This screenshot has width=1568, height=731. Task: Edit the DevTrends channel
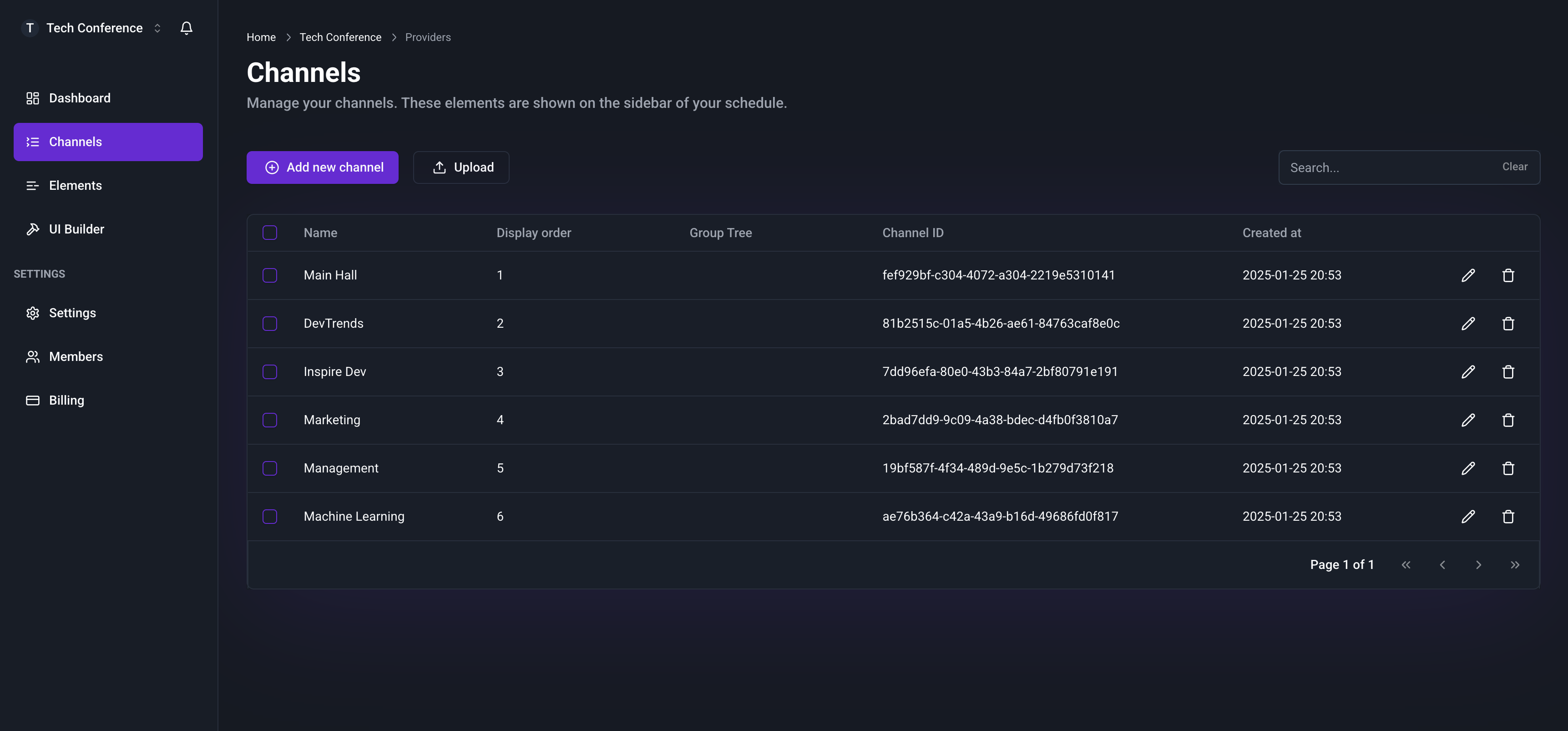pos(1467,323)
